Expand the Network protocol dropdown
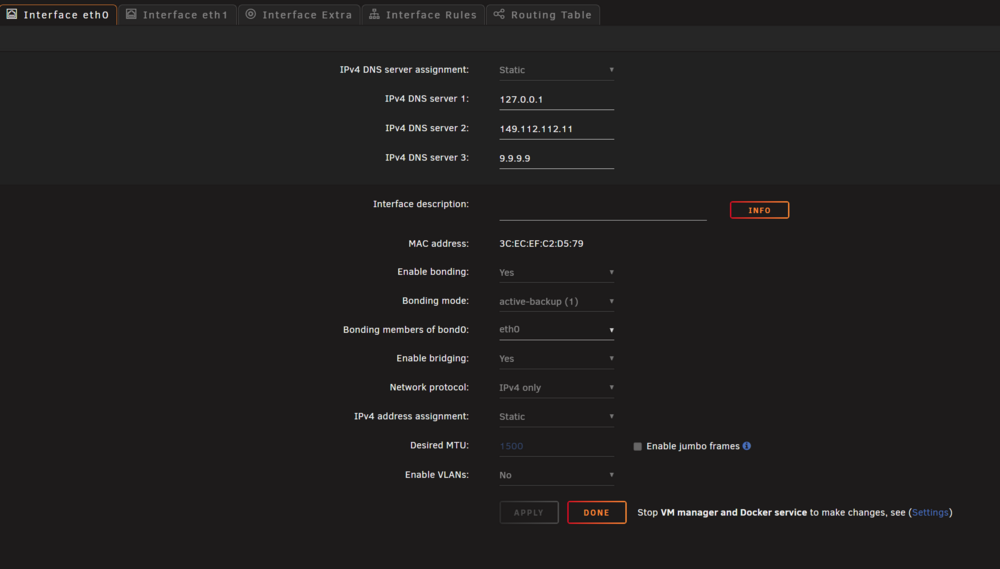 point(556,387)
